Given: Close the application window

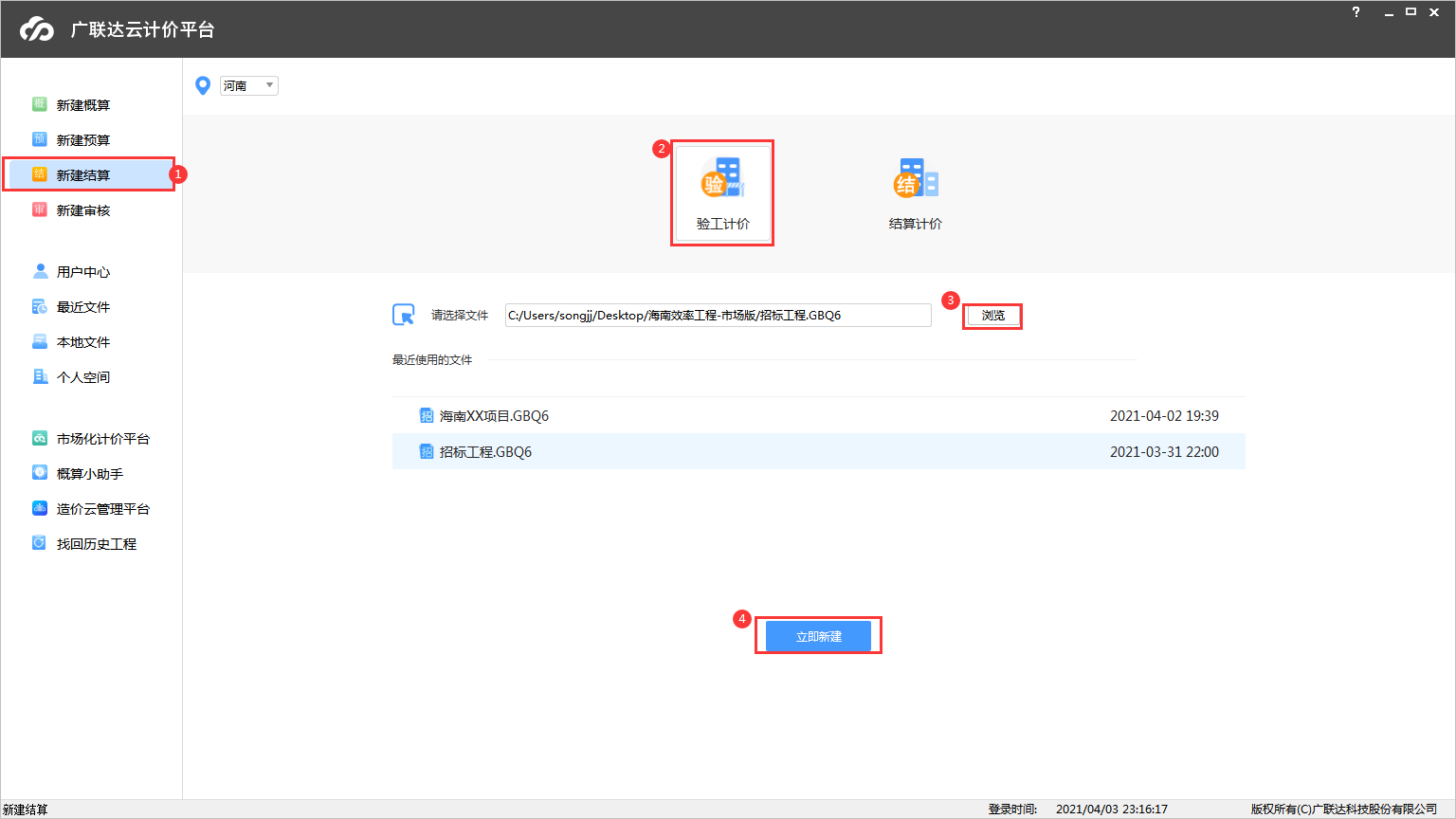Looking at the screenshot, I should 1434,12.
